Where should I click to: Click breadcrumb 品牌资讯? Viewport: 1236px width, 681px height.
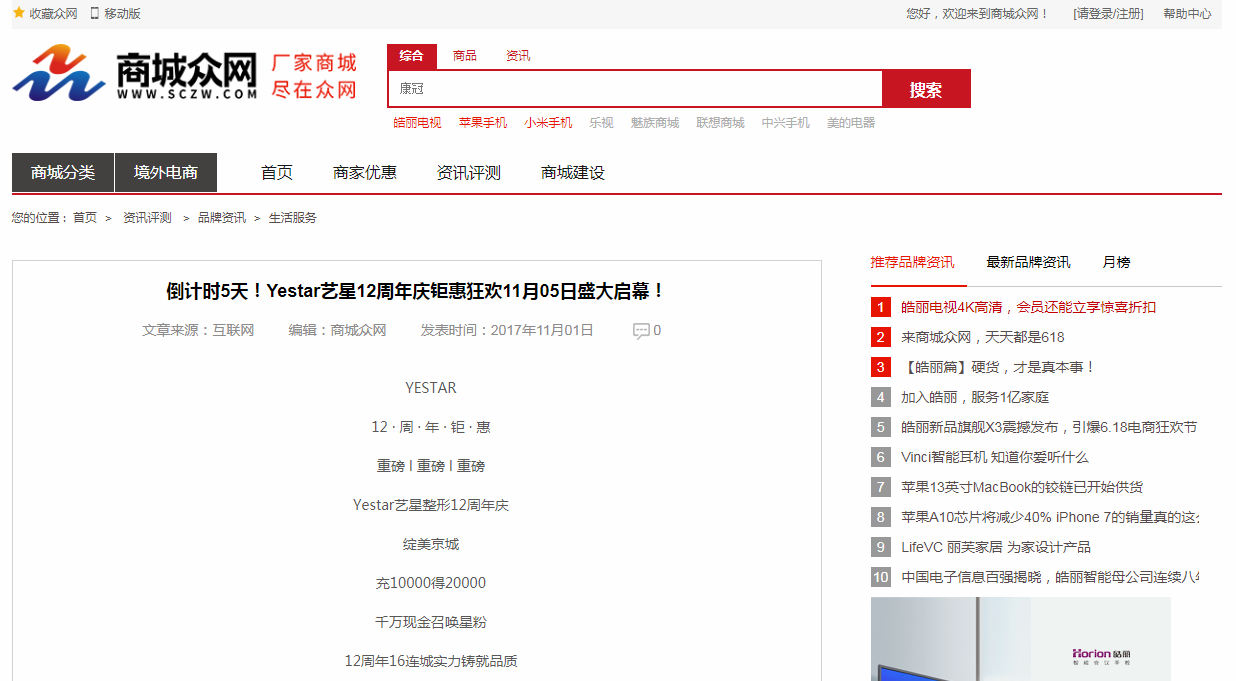tap(222, 218)
